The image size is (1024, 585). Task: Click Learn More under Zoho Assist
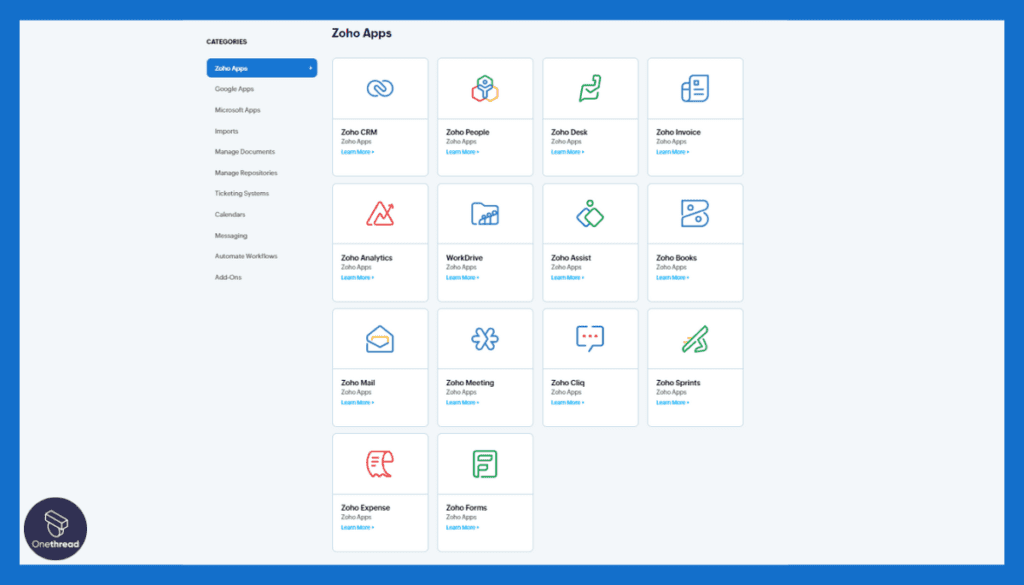(x=568, y=277)
